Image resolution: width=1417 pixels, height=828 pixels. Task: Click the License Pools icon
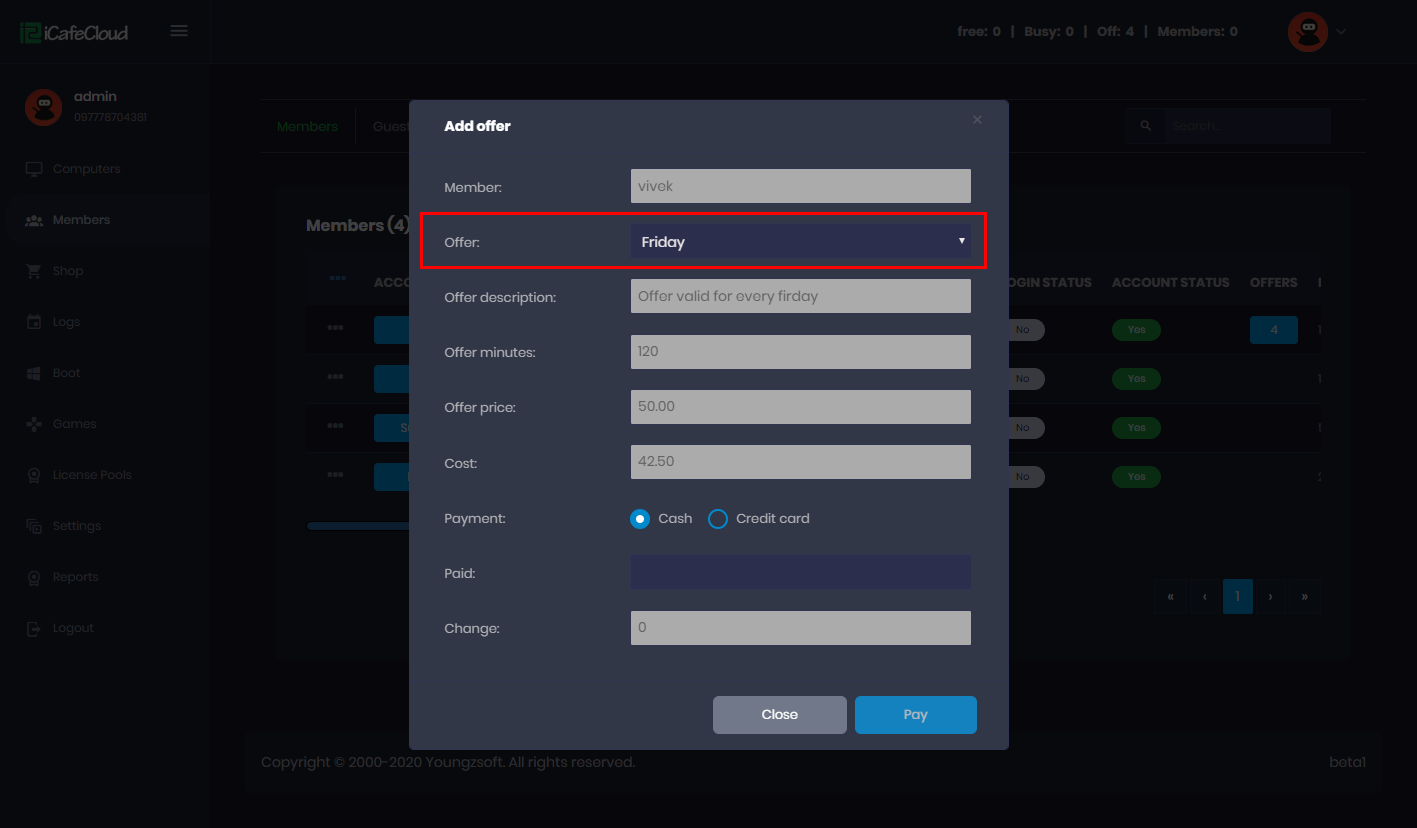coord(34,475)
